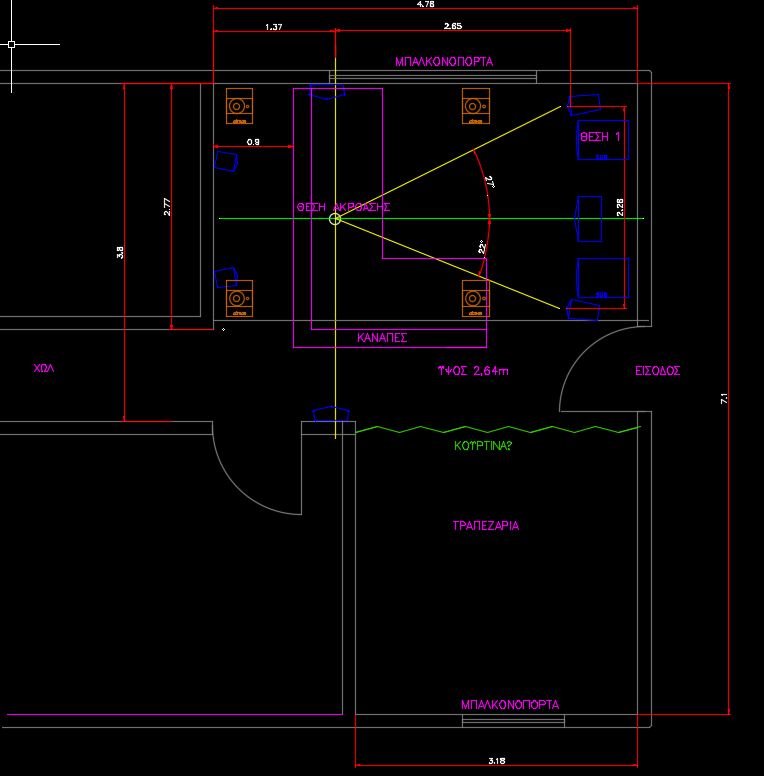Screen dimensions: 764x776
Task: Pick the blue speaker straddling the wall above ΚΟΥΡΤΙΝΑ
Action: click(x=331, y=415)
